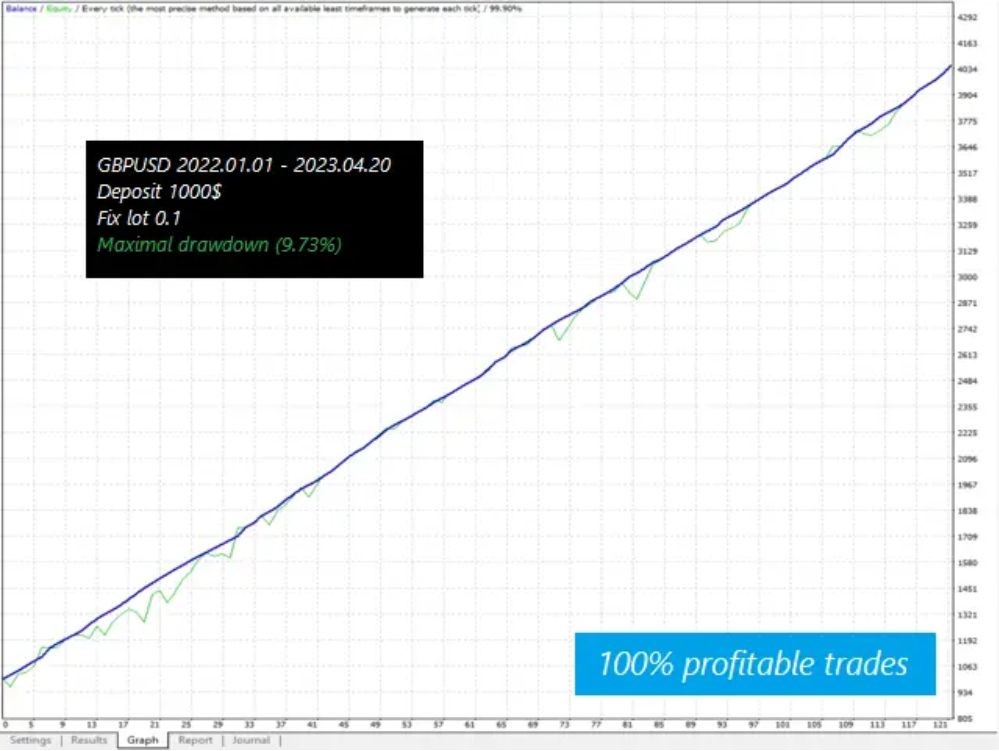Click the 3000 value on price axis

(967, 277)
